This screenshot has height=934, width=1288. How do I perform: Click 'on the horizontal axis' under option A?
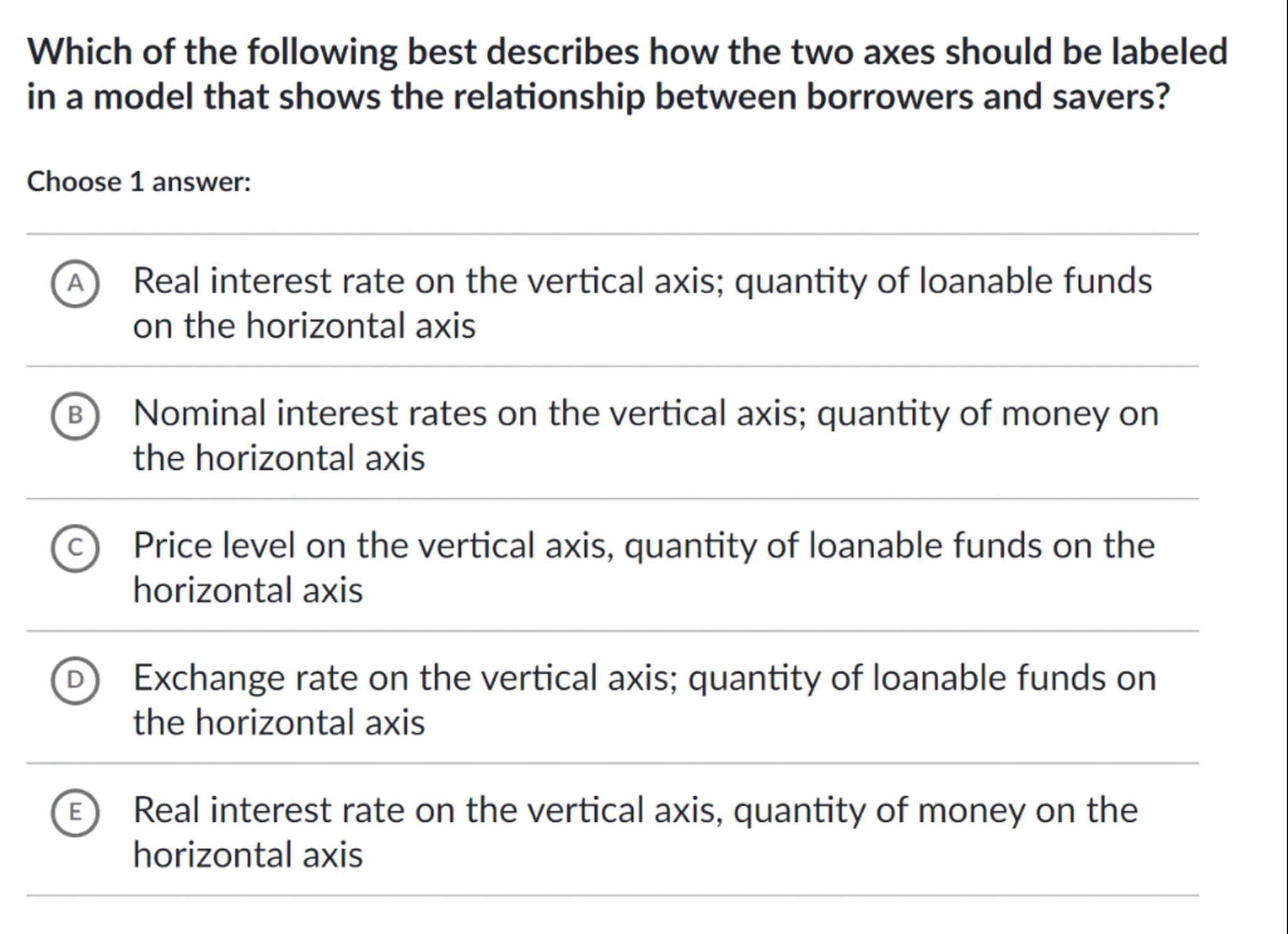point(304,326)
